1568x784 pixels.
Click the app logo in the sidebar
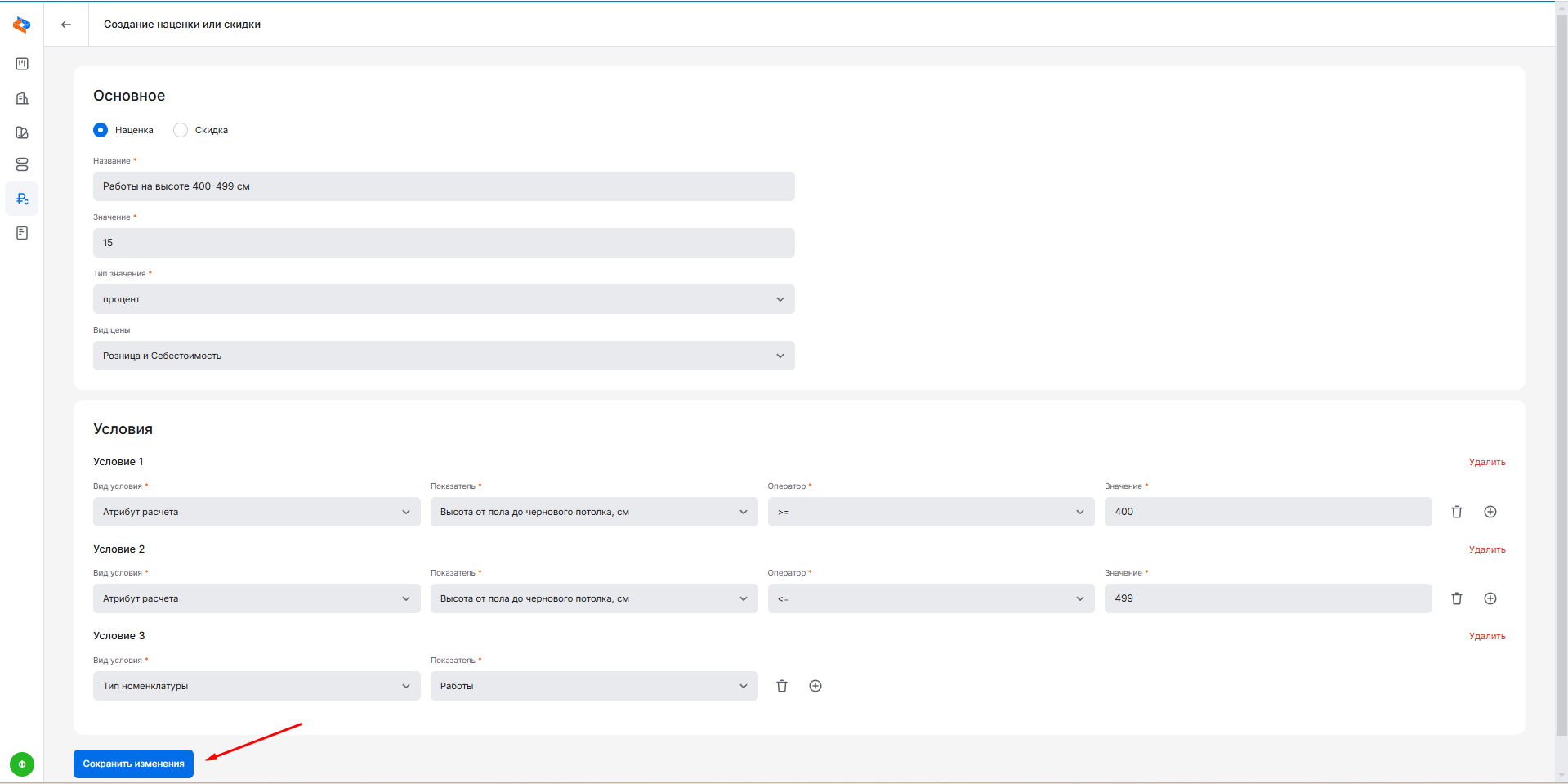tap(22, 25)
